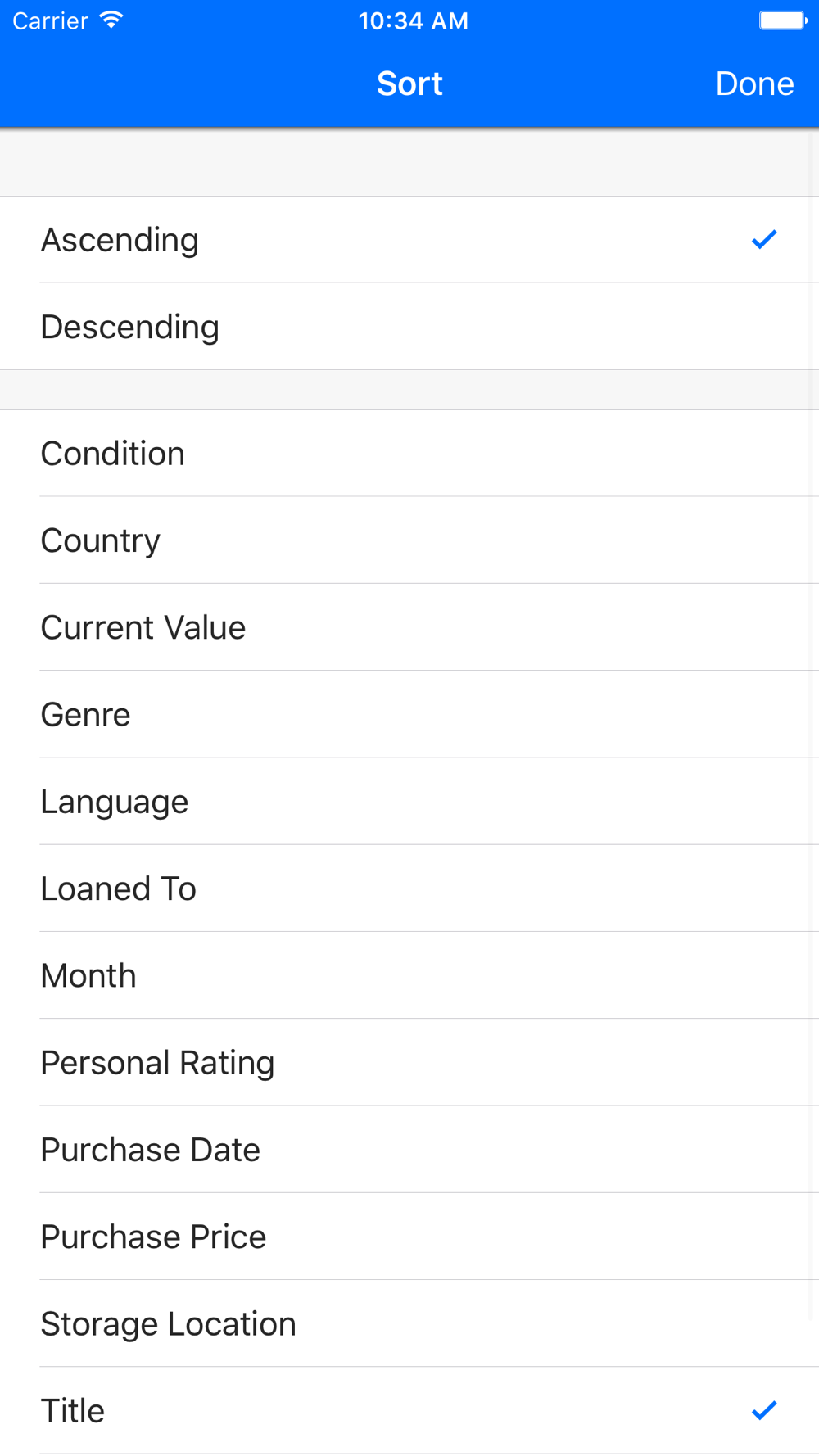Viewport: 819px width, 1456px height.
Task: Tap the battery indicator icon
Action: pyautogui.click(x=782, y=20)
